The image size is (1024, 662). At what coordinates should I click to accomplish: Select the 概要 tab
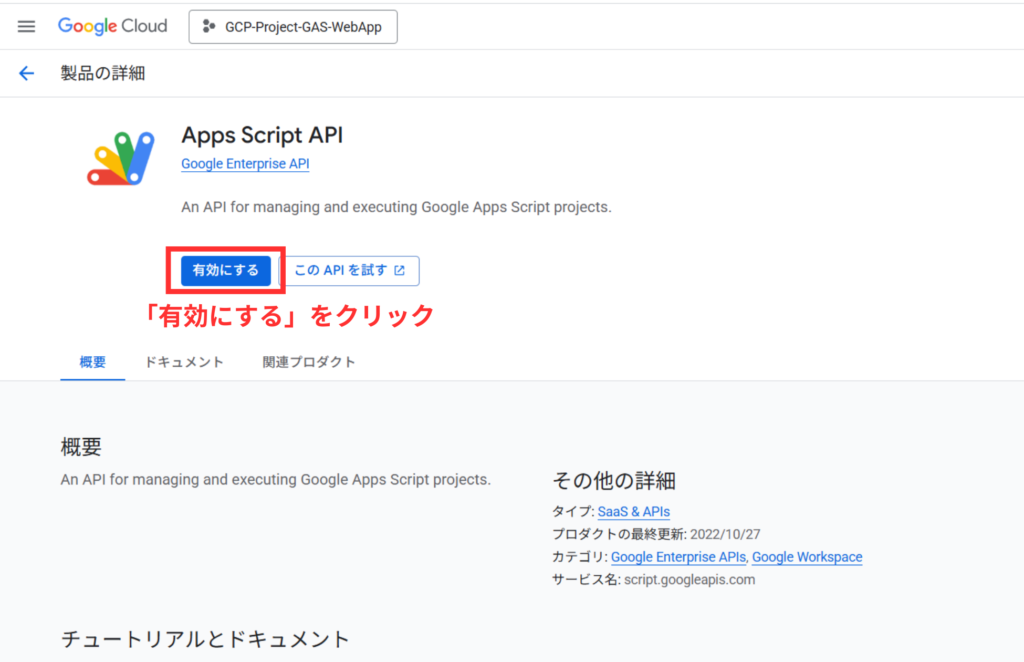point(93,362)
